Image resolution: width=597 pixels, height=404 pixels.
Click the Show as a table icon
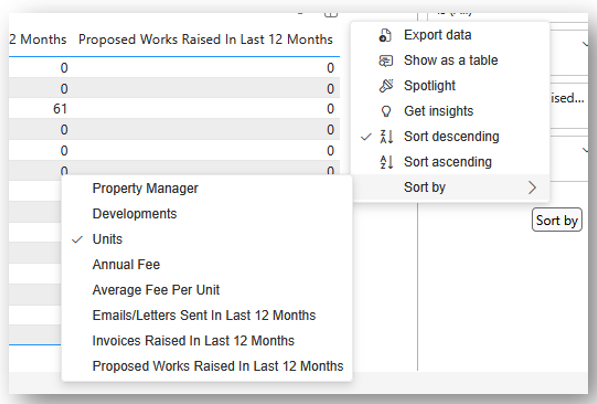click(x=385, y=61)
